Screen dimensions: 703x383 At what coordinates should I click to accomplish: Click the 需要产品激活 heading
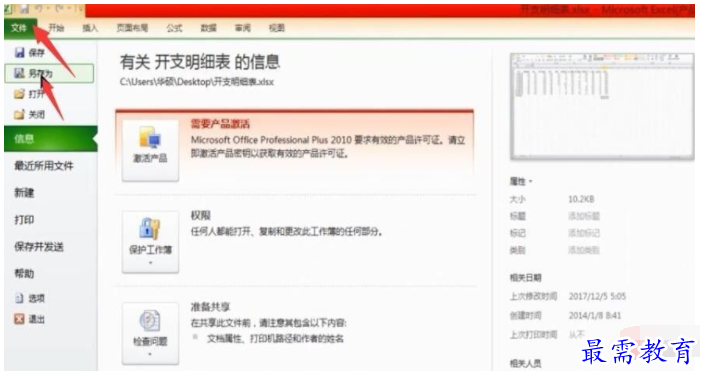(x=220, y=124)
